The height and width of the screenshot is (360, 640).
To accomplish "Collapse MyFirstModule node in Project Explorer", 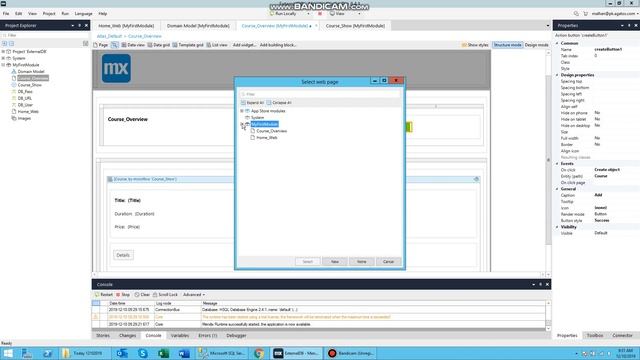I will [x=3, y=65].
